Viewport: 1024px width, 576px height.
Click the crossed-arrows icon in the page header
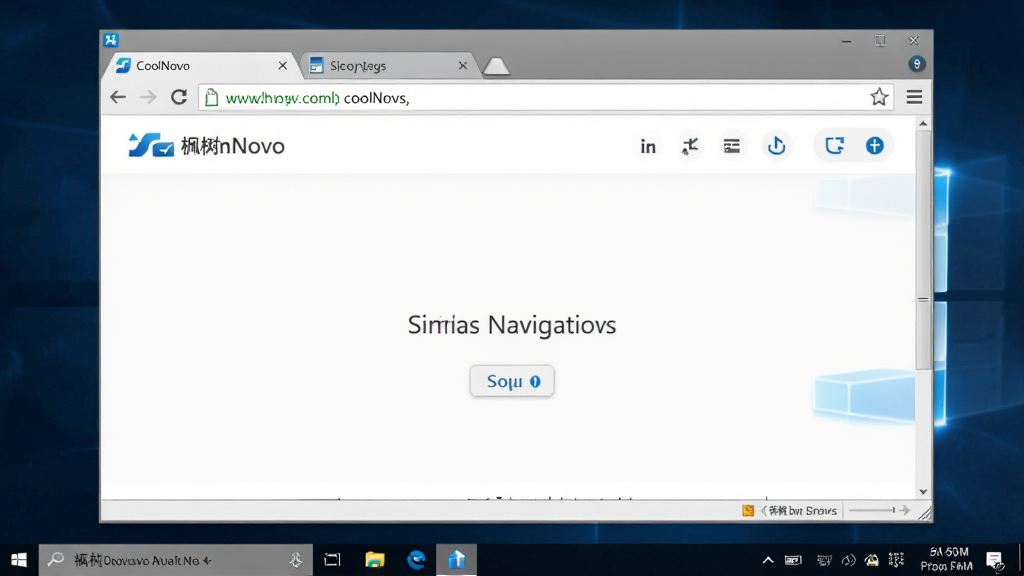pos(690,146)
